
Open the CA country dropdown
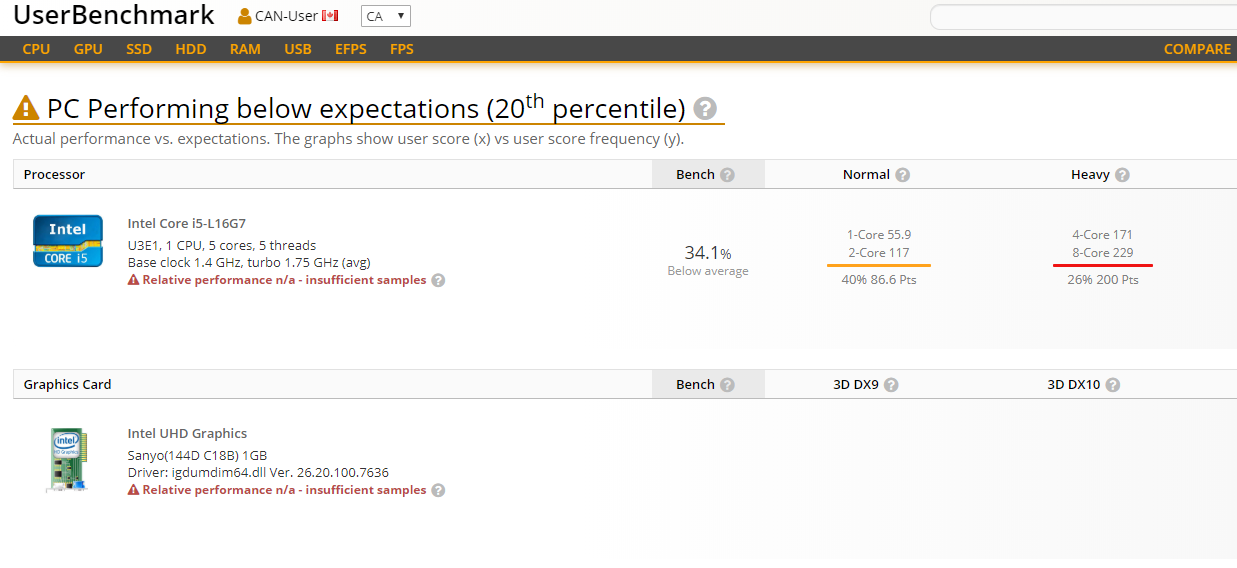point(386,16)
